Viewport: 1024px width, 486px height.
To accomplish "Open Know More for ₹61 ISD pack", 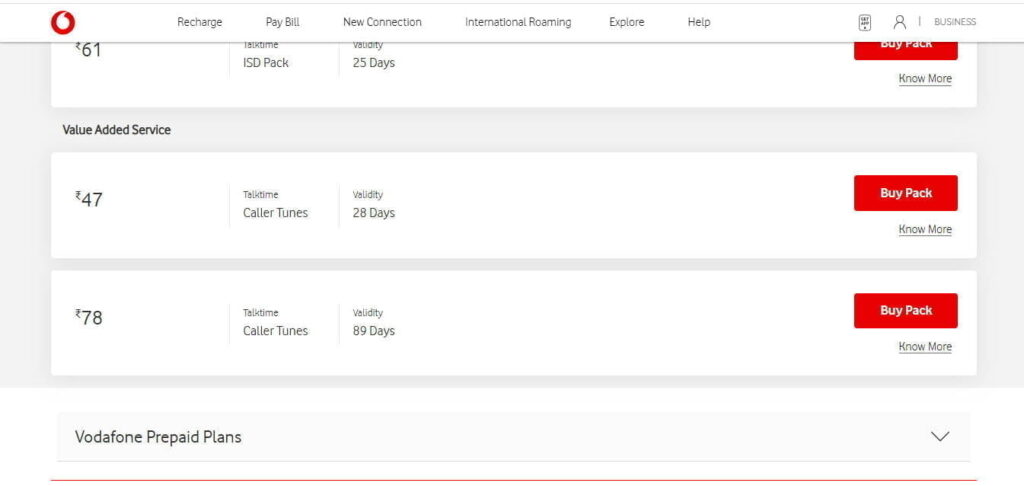I will pos(925,78).
